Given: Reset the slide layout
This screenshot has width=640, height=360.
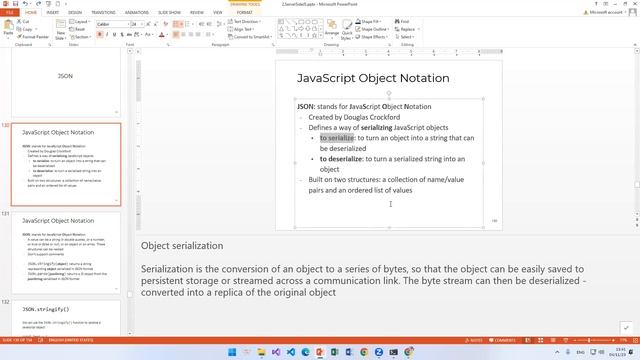Looking at the screenshot, I should (x=77, y=29).
